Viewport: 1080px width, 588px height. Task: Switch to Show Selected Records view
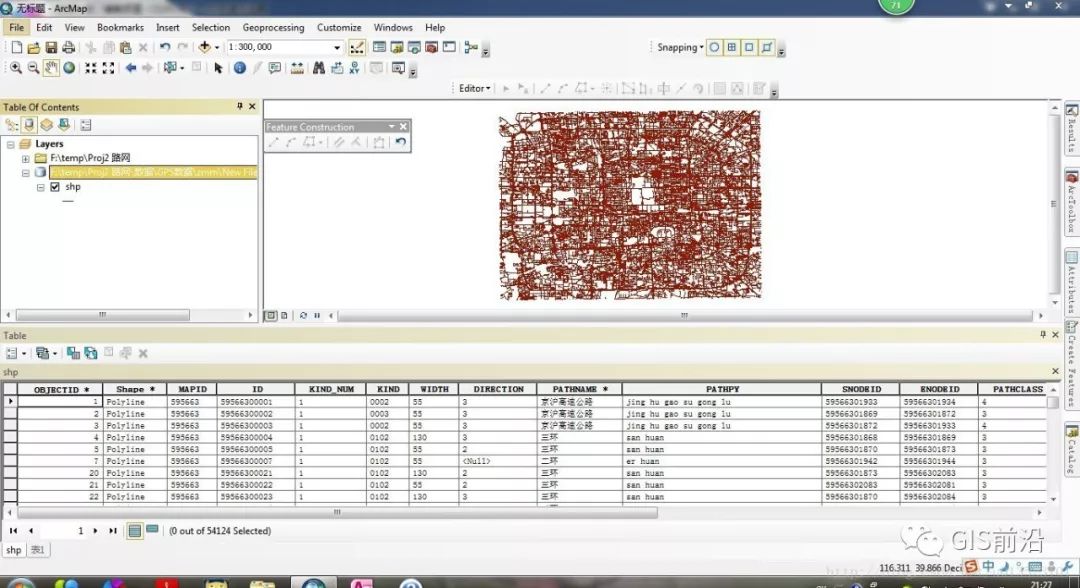pos(152,530)
